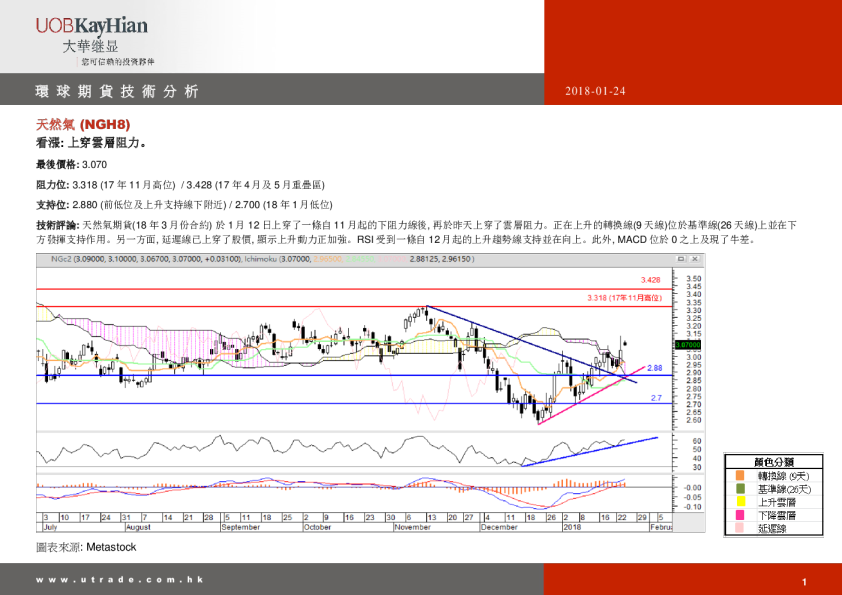Click the 3.318 resistance level label
Screen dimensions: 842x595
(624, 298)
